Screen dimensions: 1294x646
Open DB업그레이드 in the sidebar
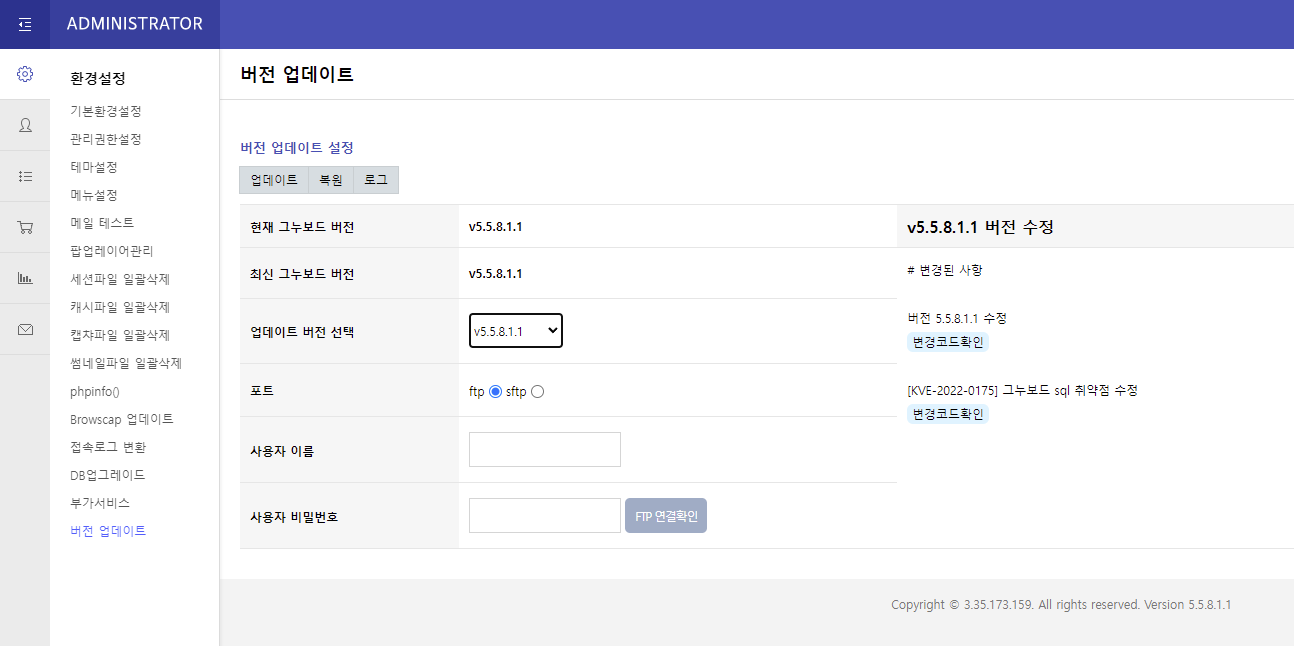pos(108,475)
